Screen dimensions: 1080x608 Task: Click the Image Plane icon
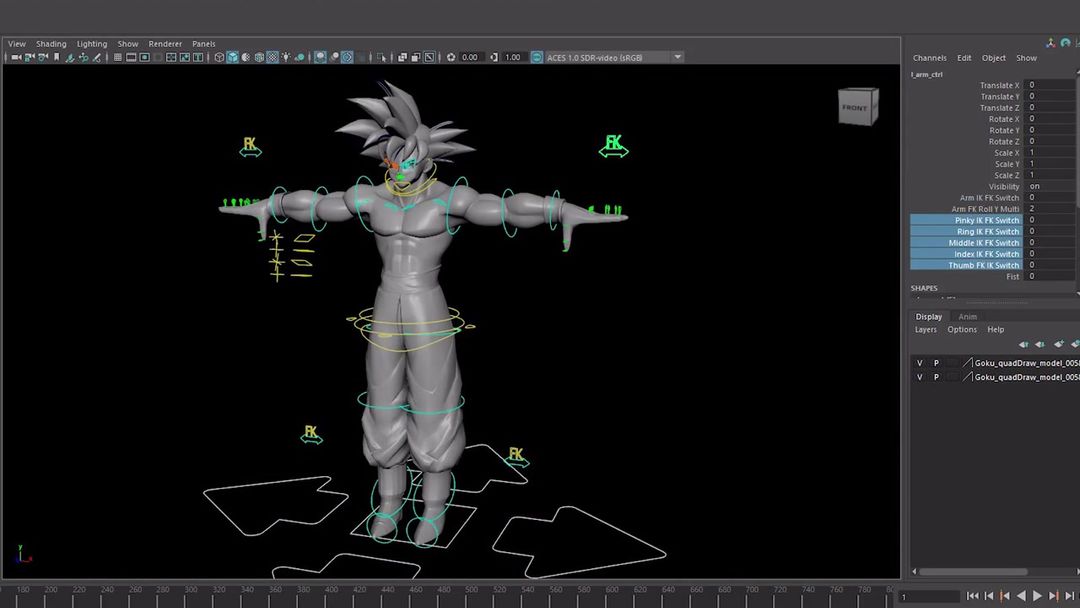pos(70,57)
